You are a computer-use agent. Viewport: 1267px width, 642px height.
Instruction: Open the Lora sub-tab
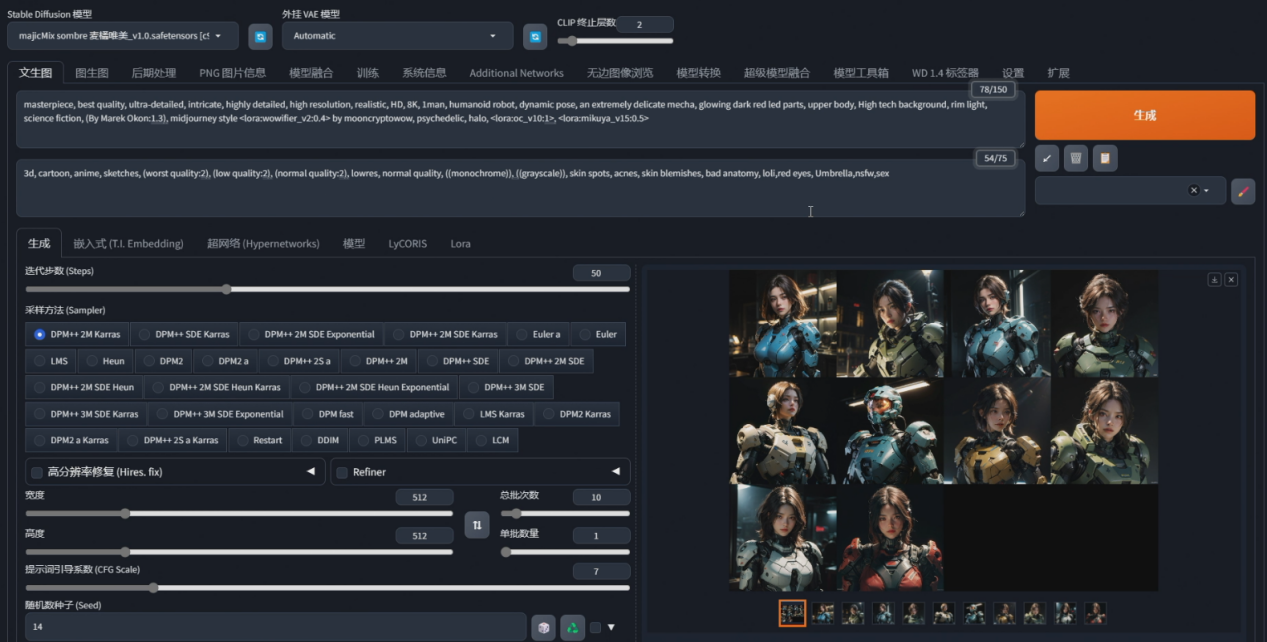(x=460, y=243)
